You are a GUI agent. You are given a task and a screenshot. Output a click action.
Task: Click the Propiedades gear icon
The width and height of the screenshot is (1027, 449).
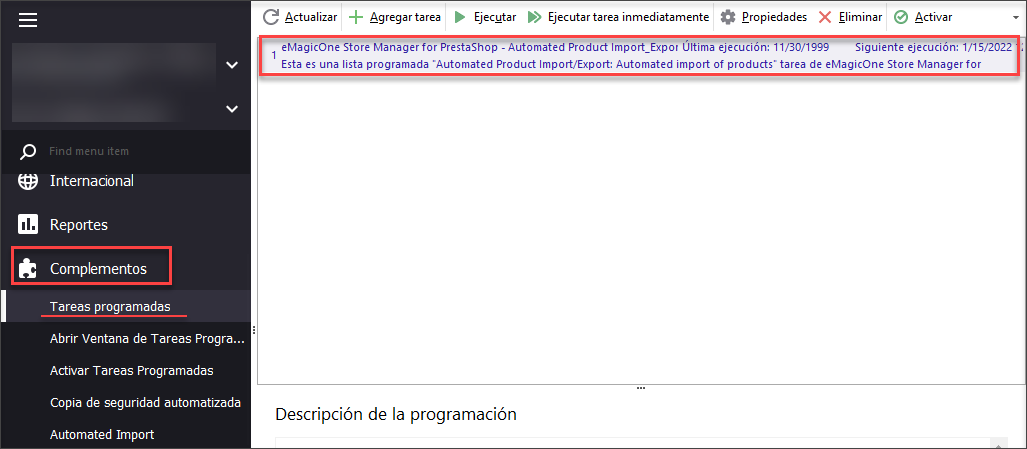pyautogui.click(x=728, y=17)
